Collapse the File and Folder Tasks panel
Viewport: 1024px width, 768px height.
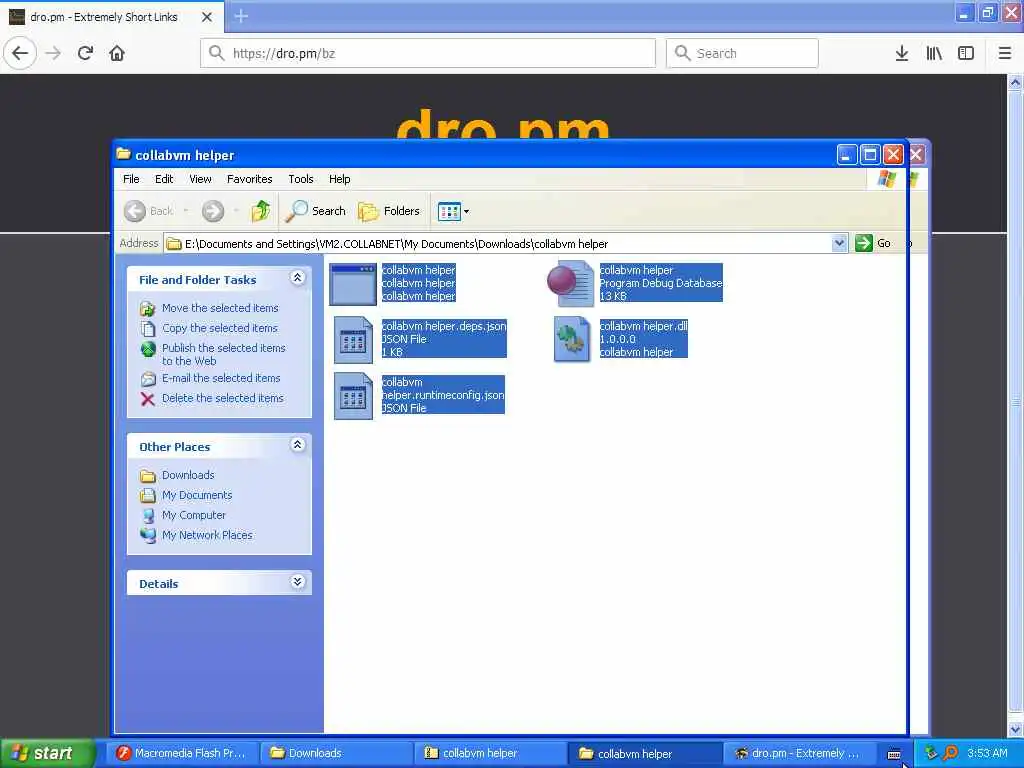pyautogui.click(x=297, y=278)
